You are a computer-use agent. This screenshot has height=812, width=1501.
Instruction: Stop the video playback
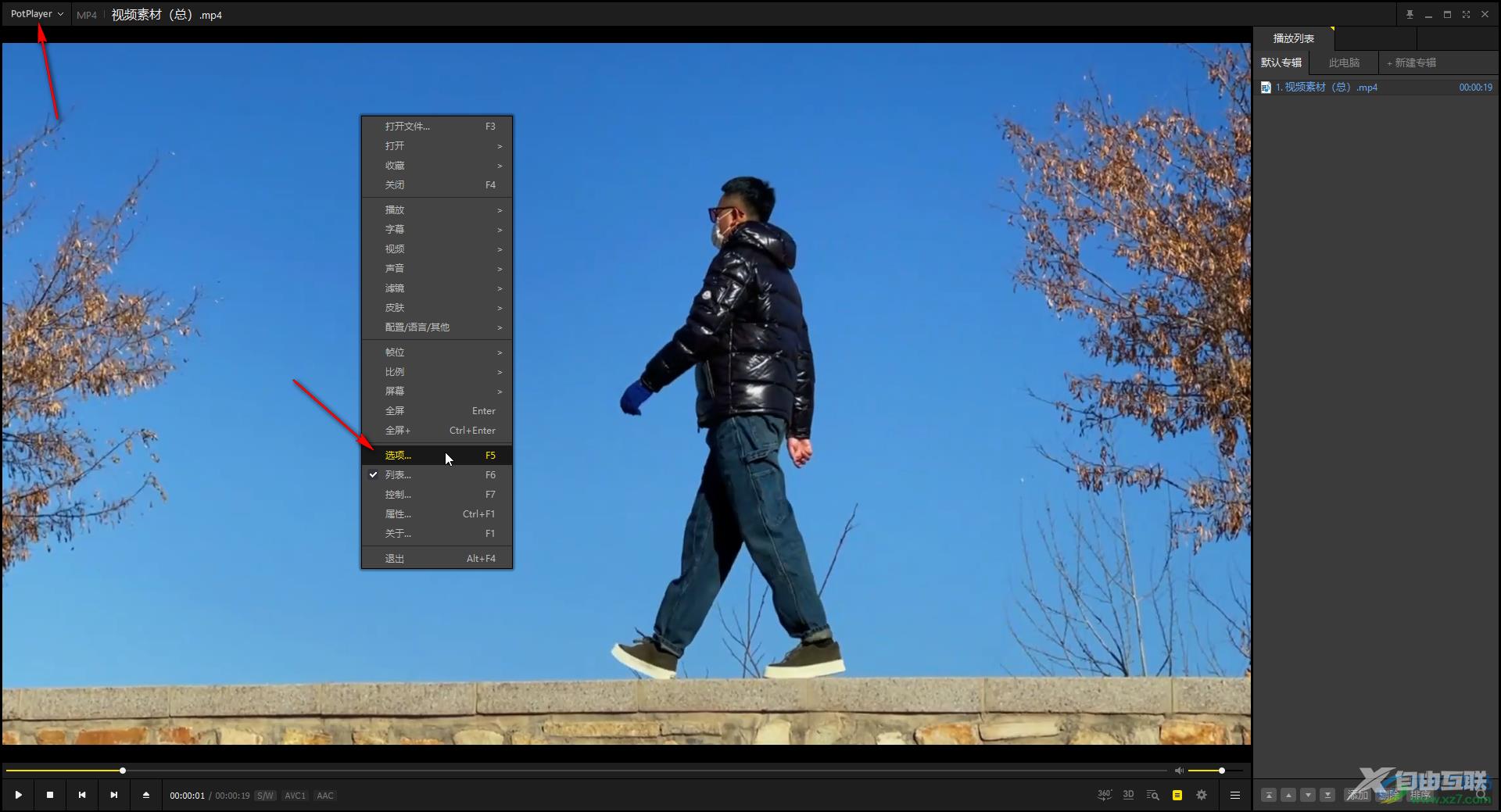coord(50,795)
